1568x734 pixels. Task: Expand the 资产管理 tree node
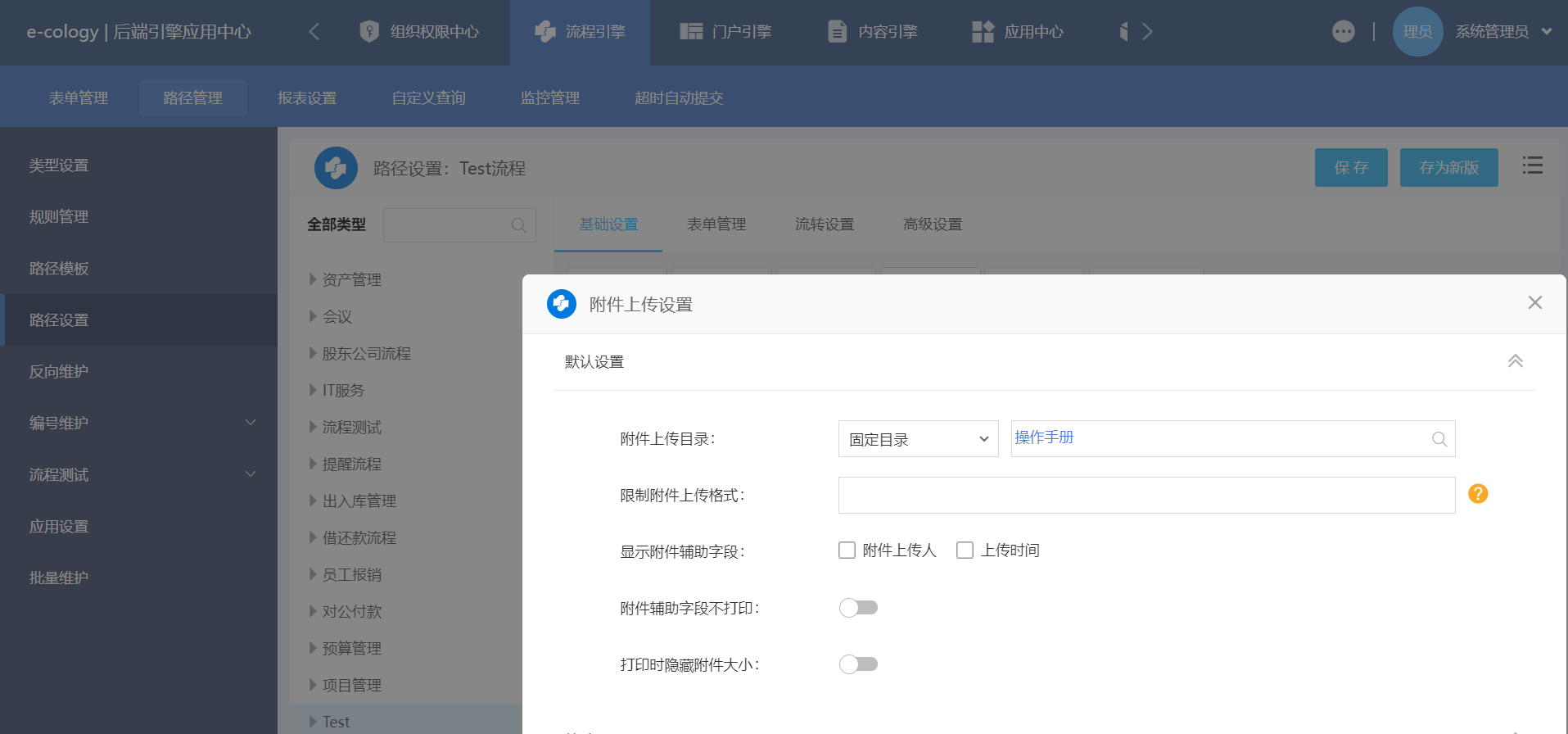313,279
